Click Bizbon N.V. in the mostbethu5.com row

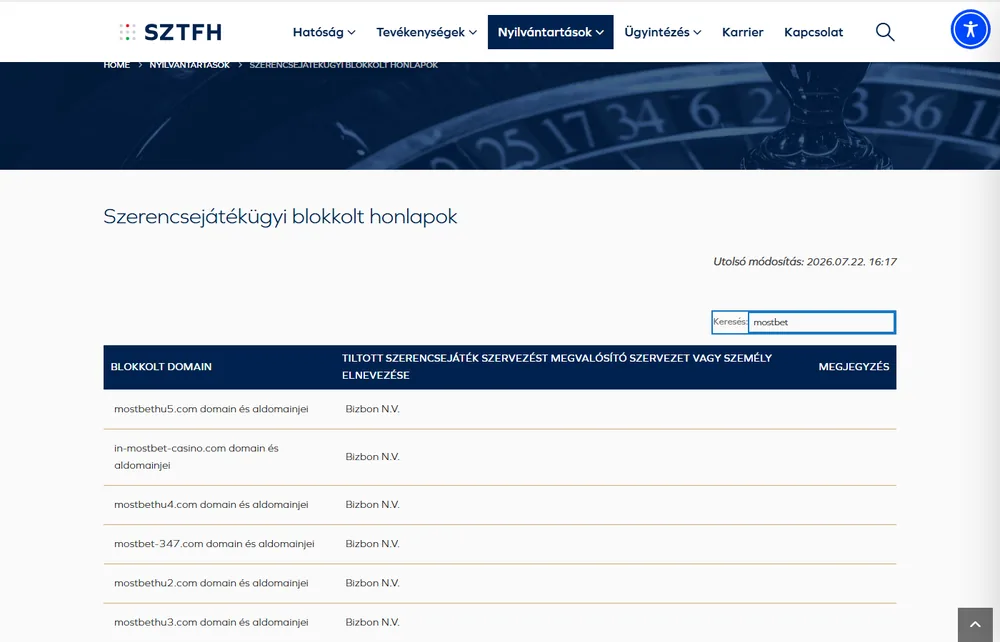372,409
